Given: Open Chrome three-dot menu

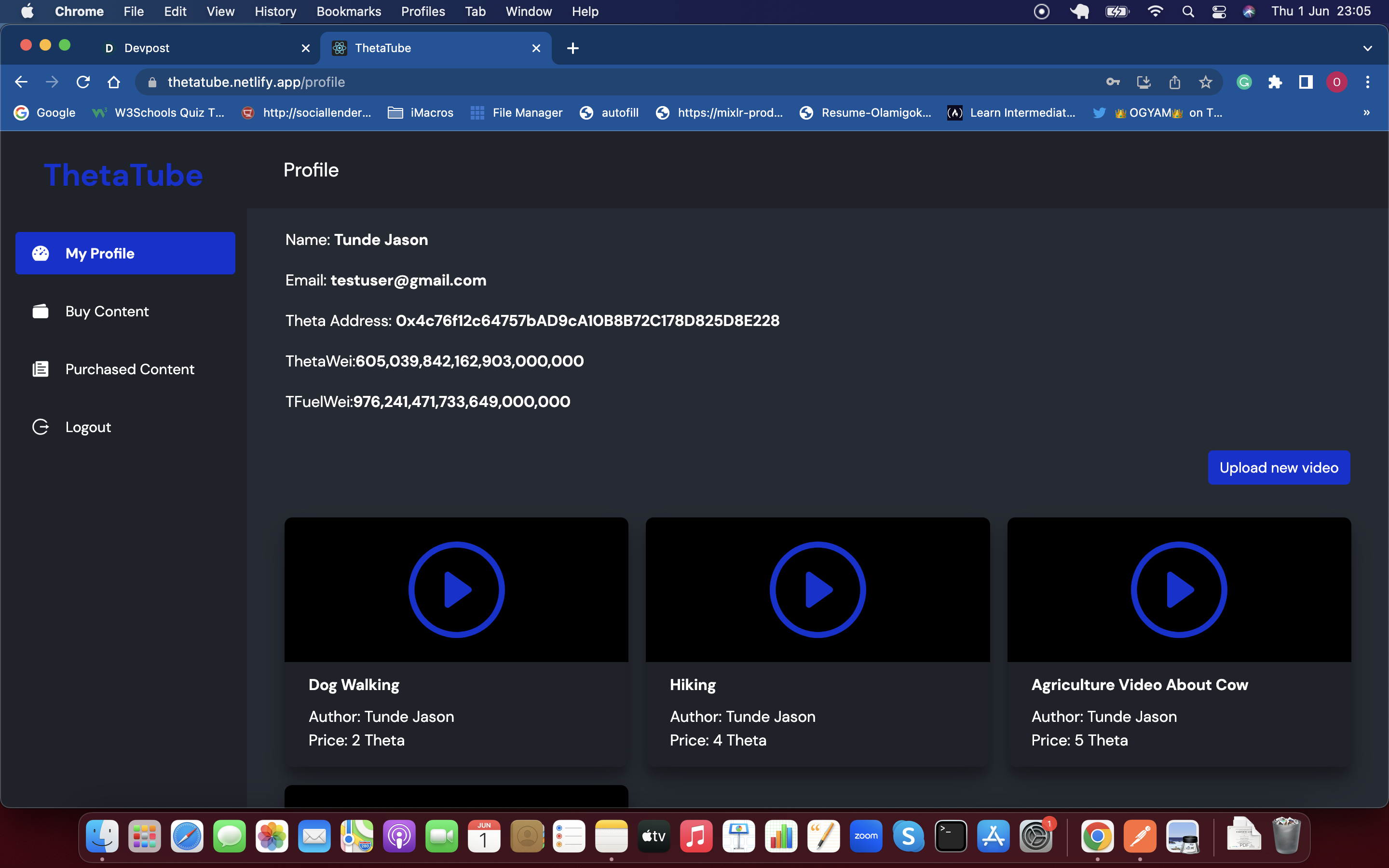Looking at the screenshot, I should (1367, 82).
